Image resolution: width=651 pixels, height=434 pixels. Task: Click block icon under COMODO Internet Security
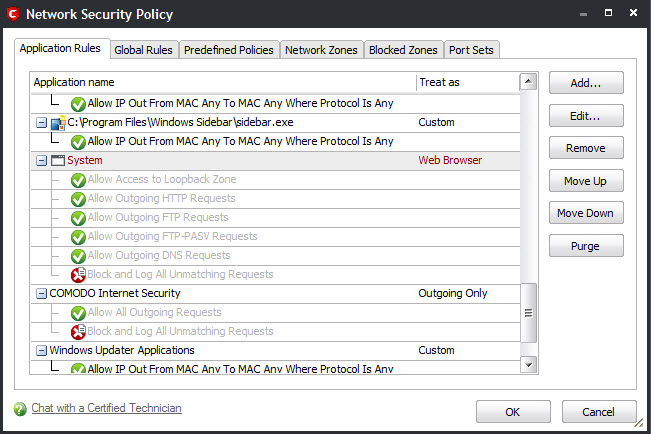pyautogui.click(x=78, y=331)
